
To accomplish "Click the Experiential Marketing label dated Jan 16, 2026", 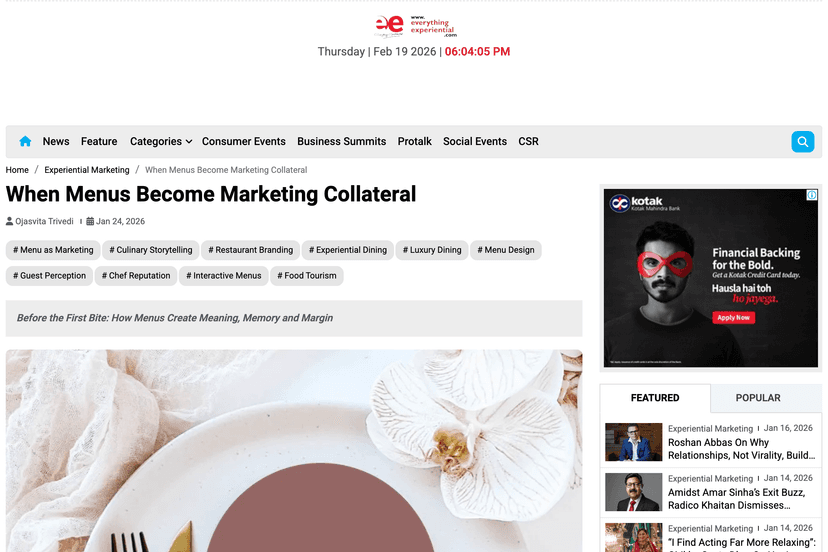I will 710,428.
